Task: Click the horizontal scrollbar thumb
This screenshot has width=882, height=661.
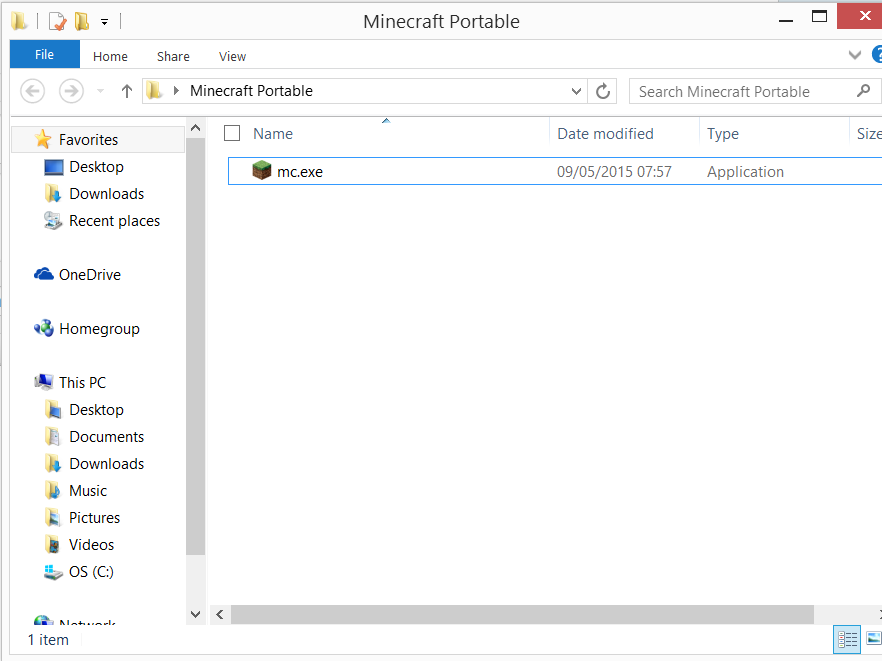Action: [x=522, y=615]
